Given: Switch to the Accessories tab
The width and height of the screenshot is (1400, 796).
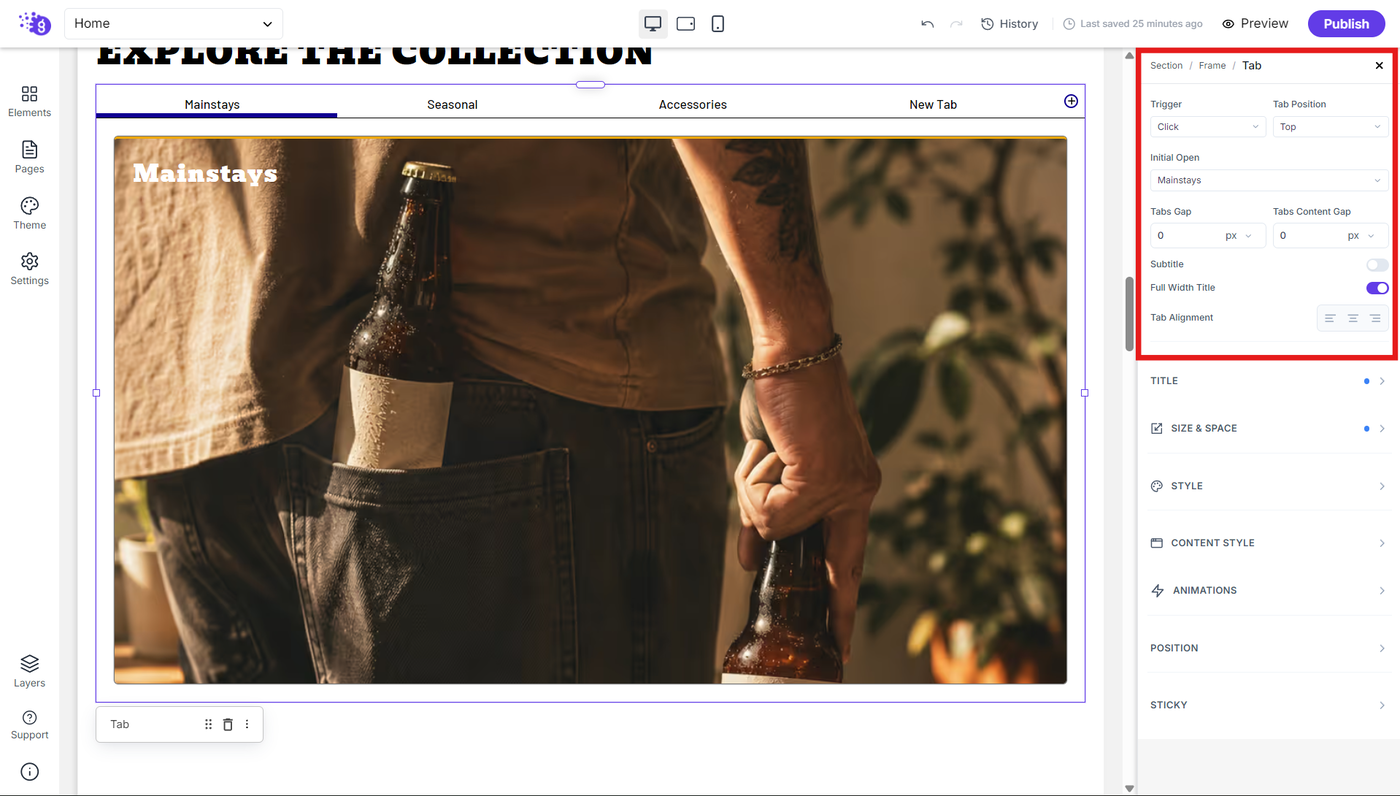Looking at the screenshot, I should click(x=693, y=104).
